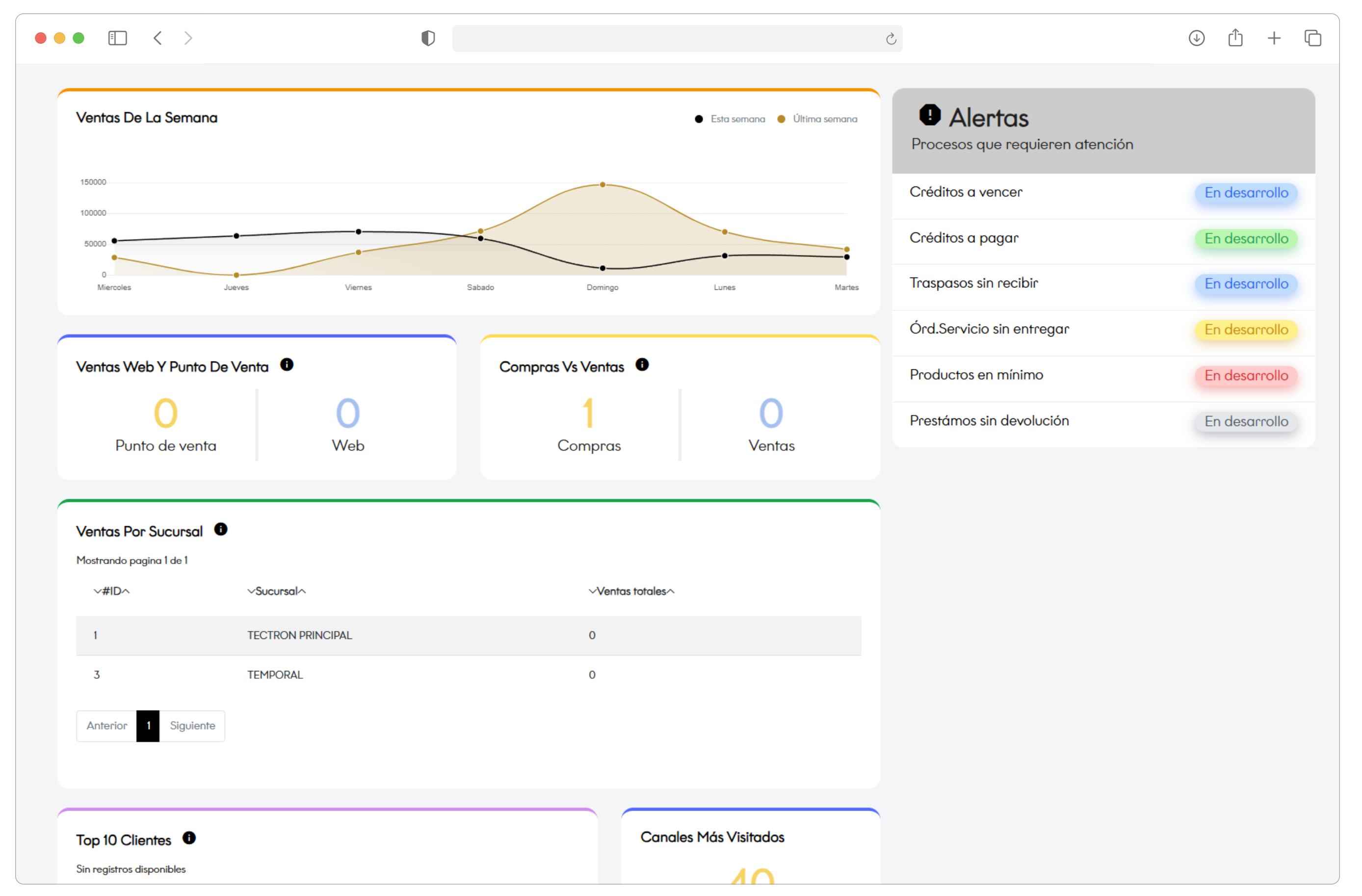
Task: Click En desarrollo badge for Prestámos sin devolución
Action: pyautogui.click(x=1246, y=421)
